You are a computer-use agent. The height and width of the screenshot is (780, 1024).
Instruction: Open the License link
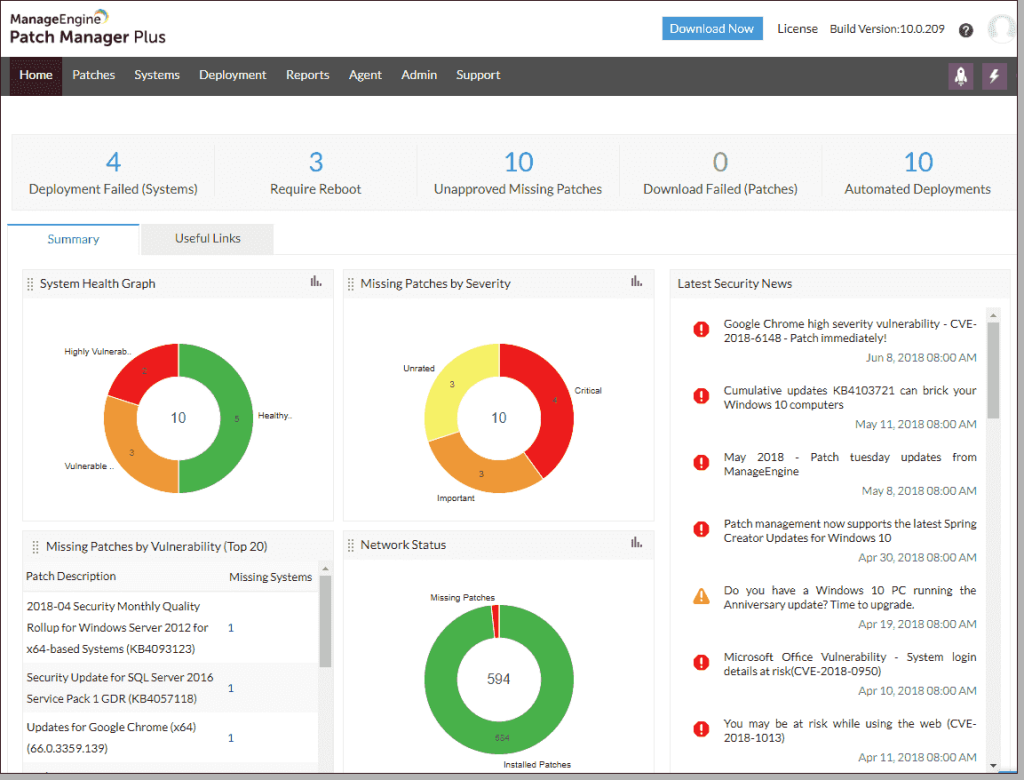[x=797, y=29]
